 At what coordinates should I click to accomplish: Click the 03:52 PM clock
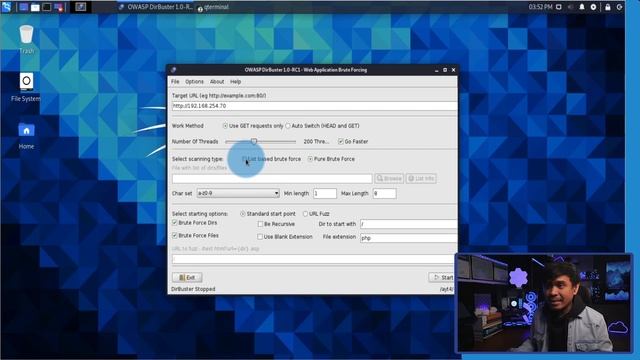[540, 7]
